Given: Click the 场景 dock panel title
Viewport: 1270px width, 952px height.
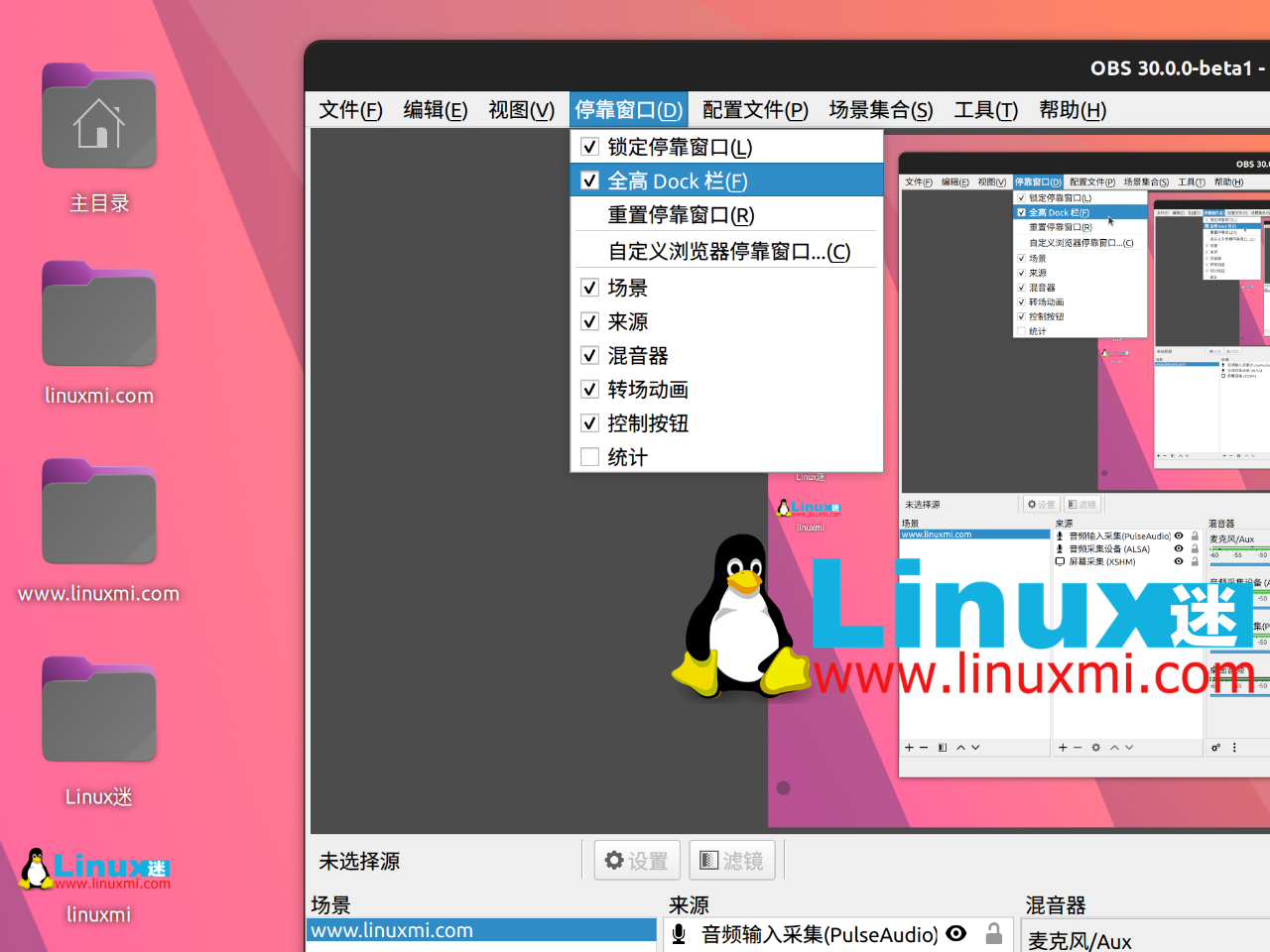Looking at the screenshot, I should click(x=330, y=904).
